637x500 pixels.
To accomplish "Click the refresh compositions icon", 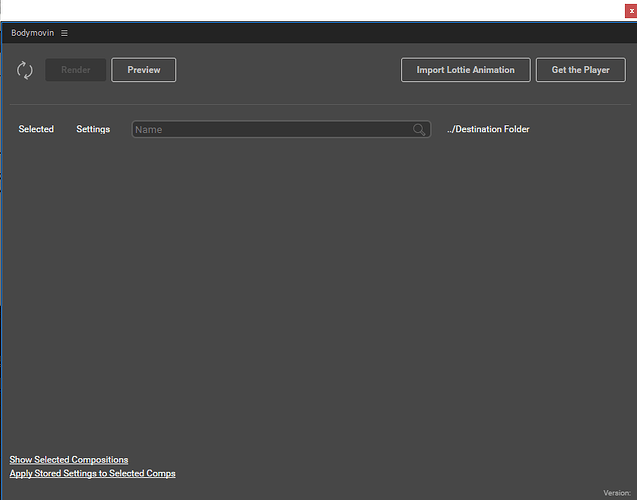I will click(x=25, y=70).
